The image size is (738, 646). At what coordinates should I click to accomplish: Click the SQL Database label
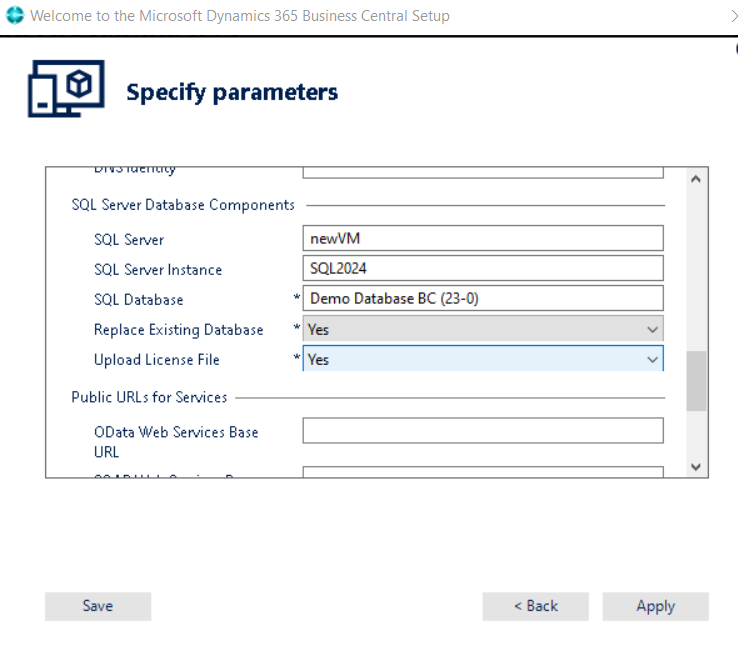(139, 300)
